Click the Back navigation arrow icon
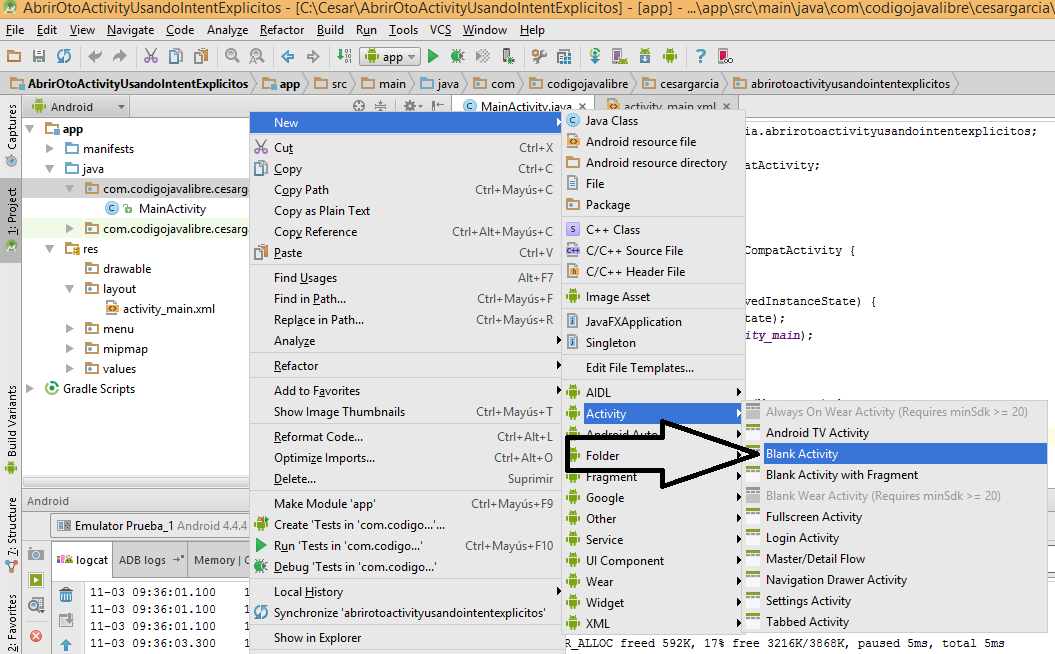This screenshot has height=654, width=1055. pos(288,57)
